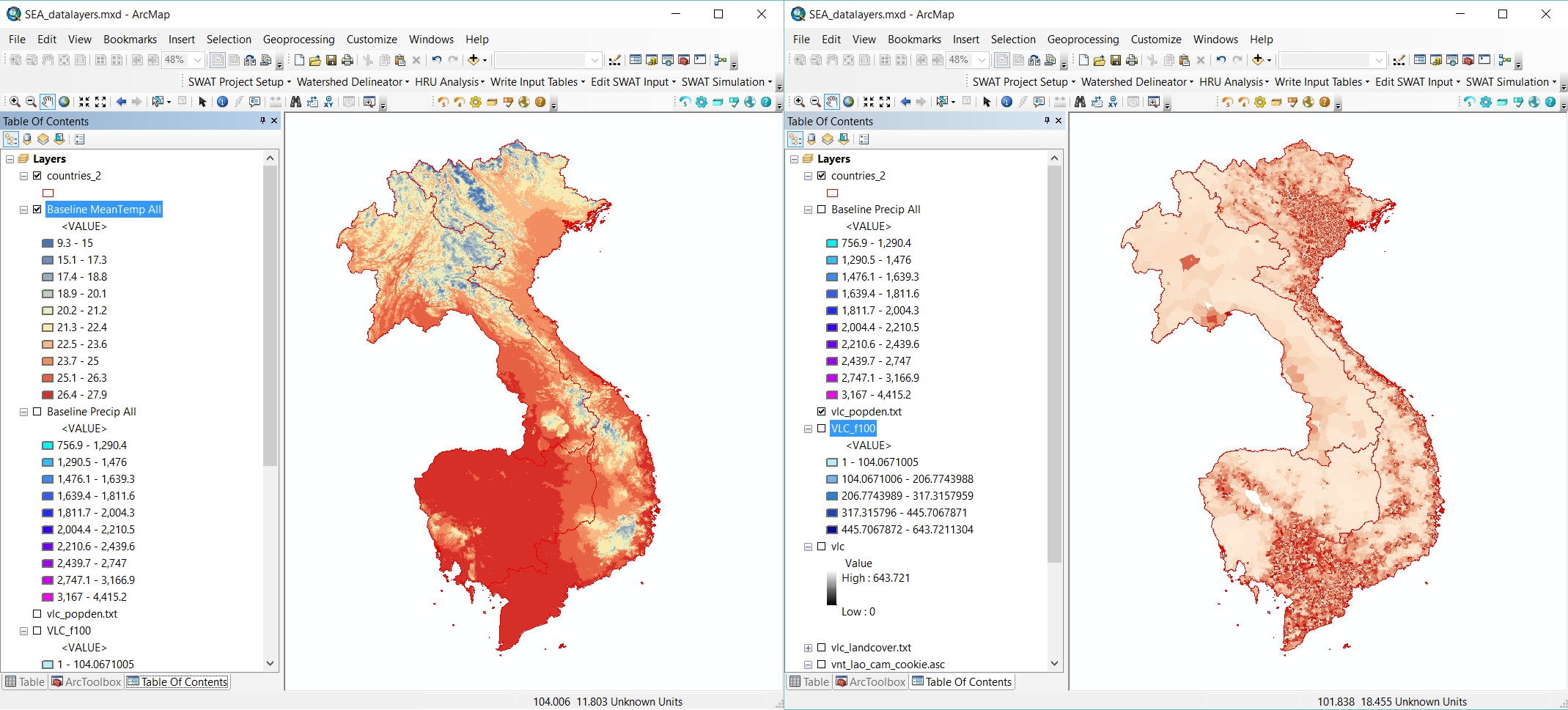Viewport: 1568px width, 710px height.
Task: Close Table Of Contents panel in left window
Action: point(275,121)
